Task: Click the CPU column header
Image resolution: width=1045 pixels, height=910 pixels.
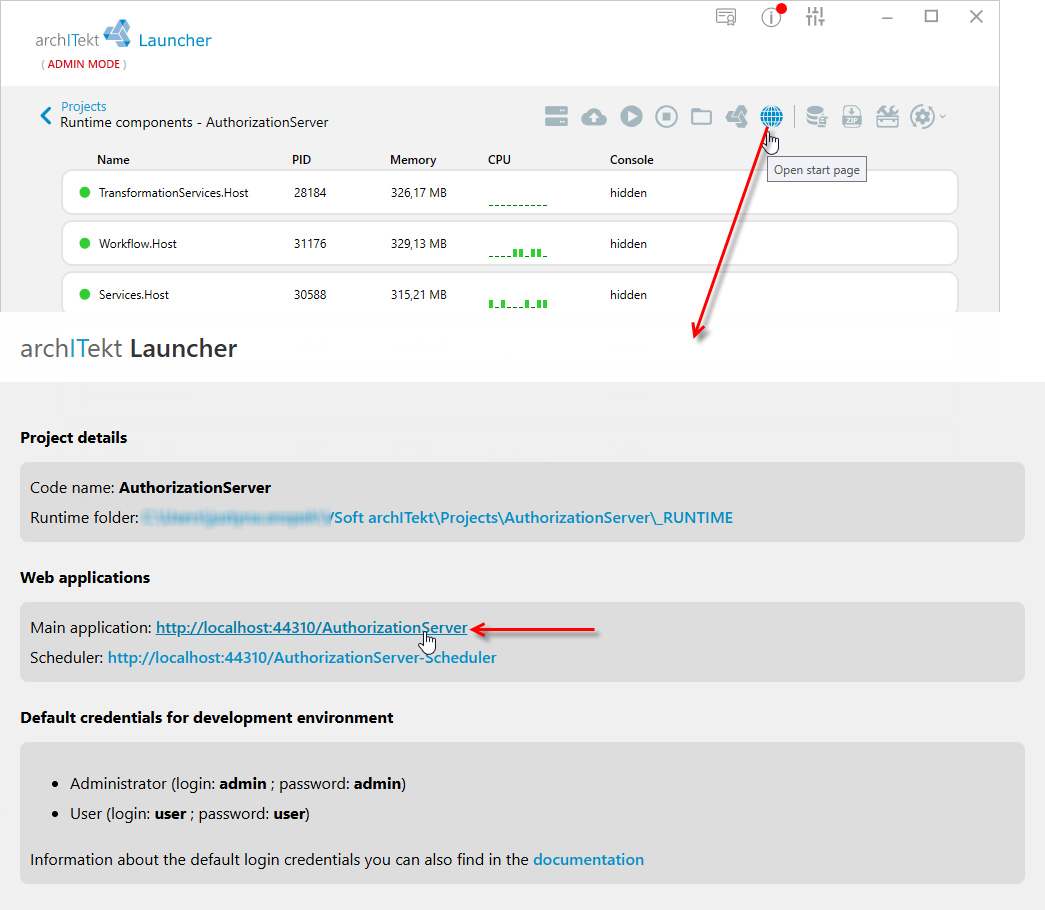Action: coord(499,160)
